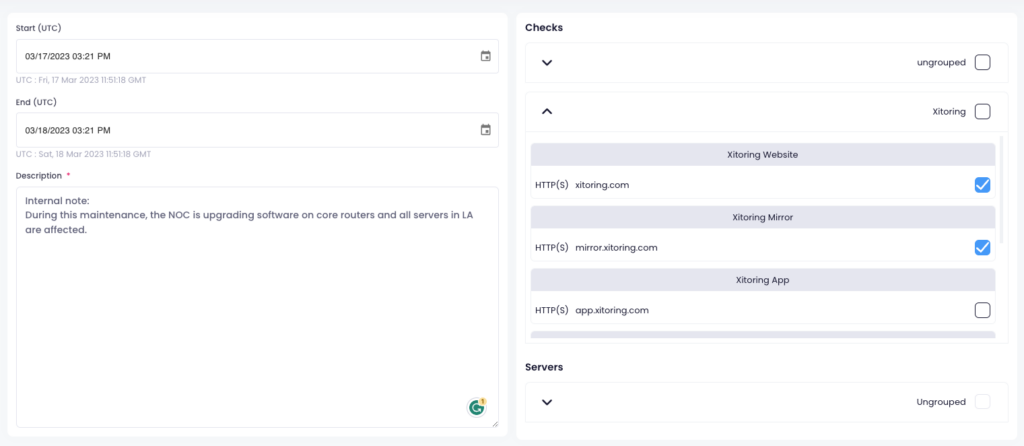Open calendar picker for Start date
Screen dimensions: 1024x446
485,56
